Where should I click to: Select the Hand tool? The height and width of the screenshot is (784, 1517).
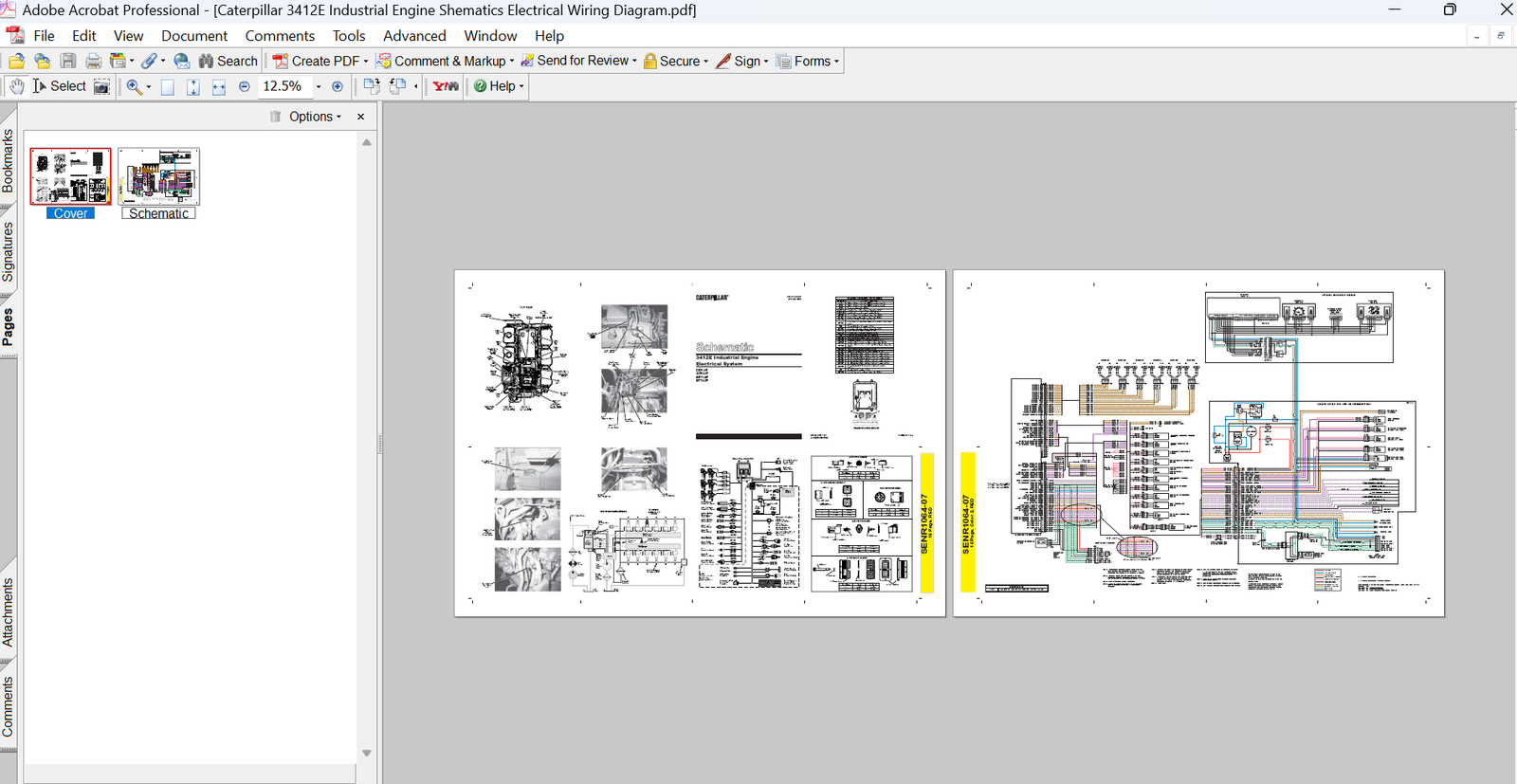point(17,86)
